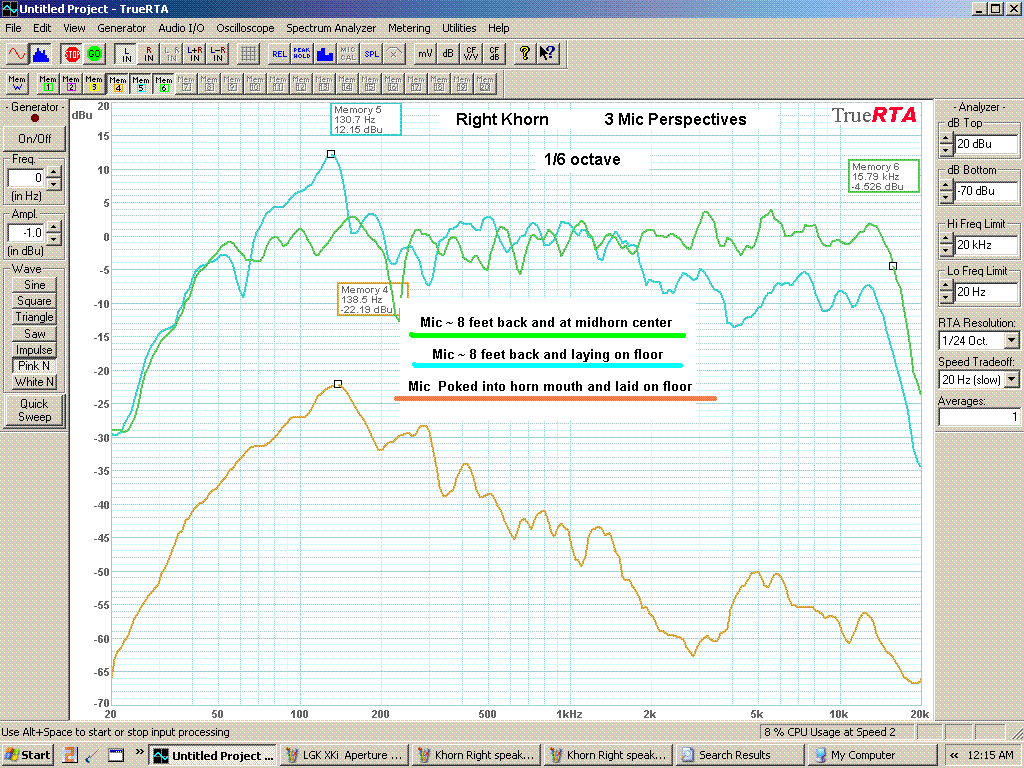Adjust generator Ampl spinner
The height and width of the screenshot is (768, 1024).
pos(54,232)
